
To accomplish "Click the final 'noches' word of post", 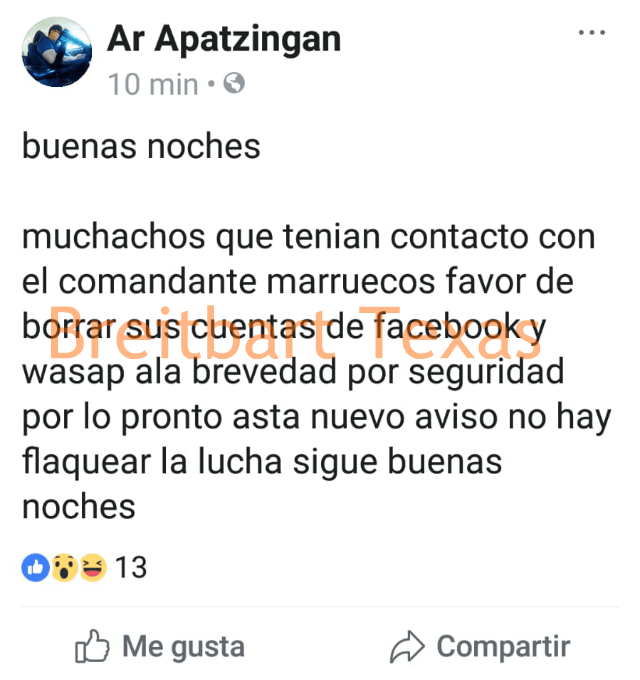I will coord(78,507).
